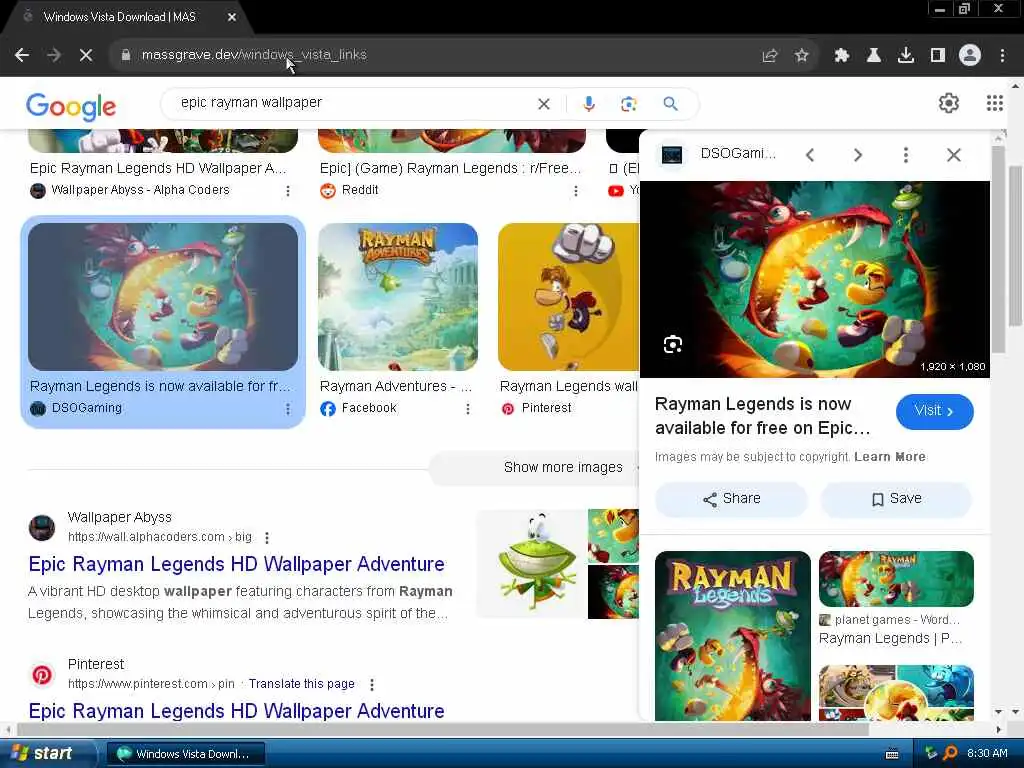Open Google quick settings gear
Screen dimensions: 1024x768
948,103
